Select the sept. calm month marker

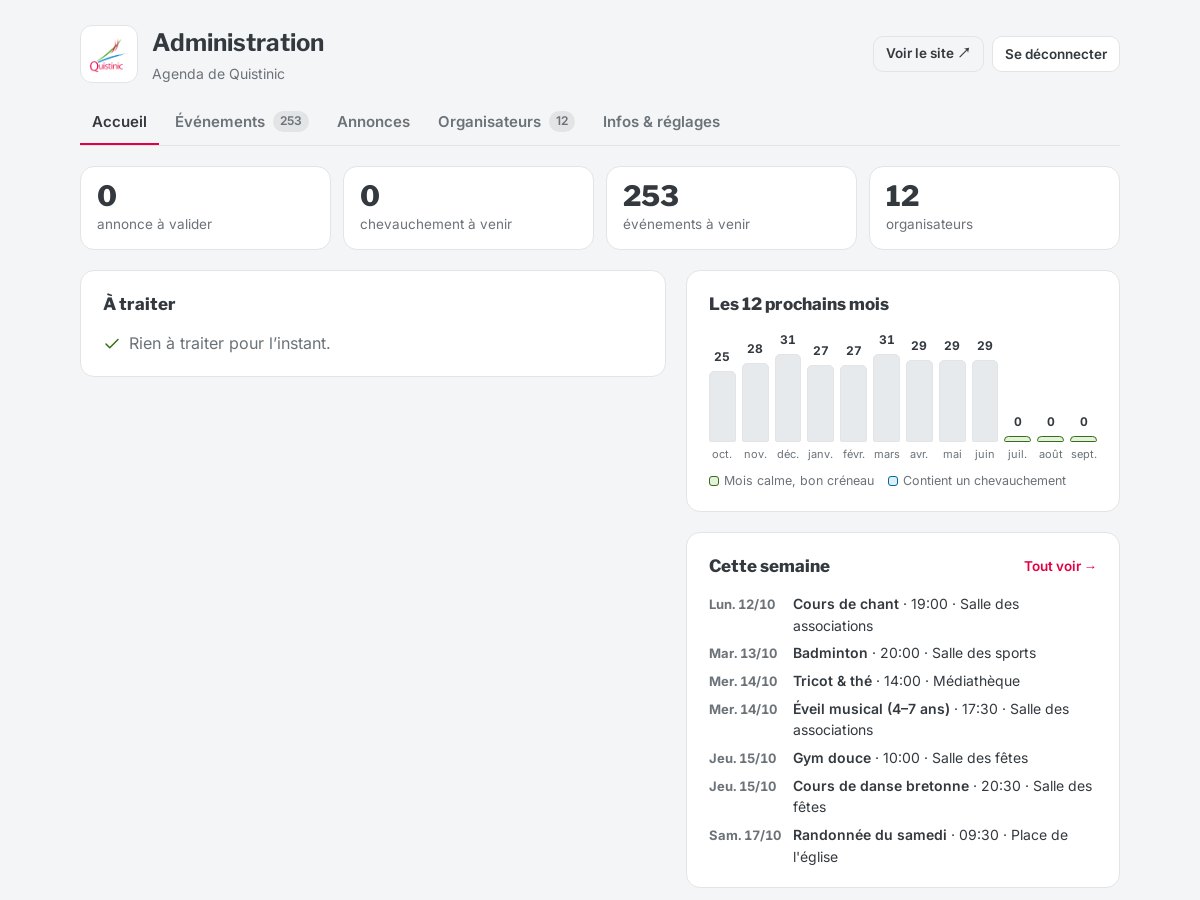(x=1083, y=439)
